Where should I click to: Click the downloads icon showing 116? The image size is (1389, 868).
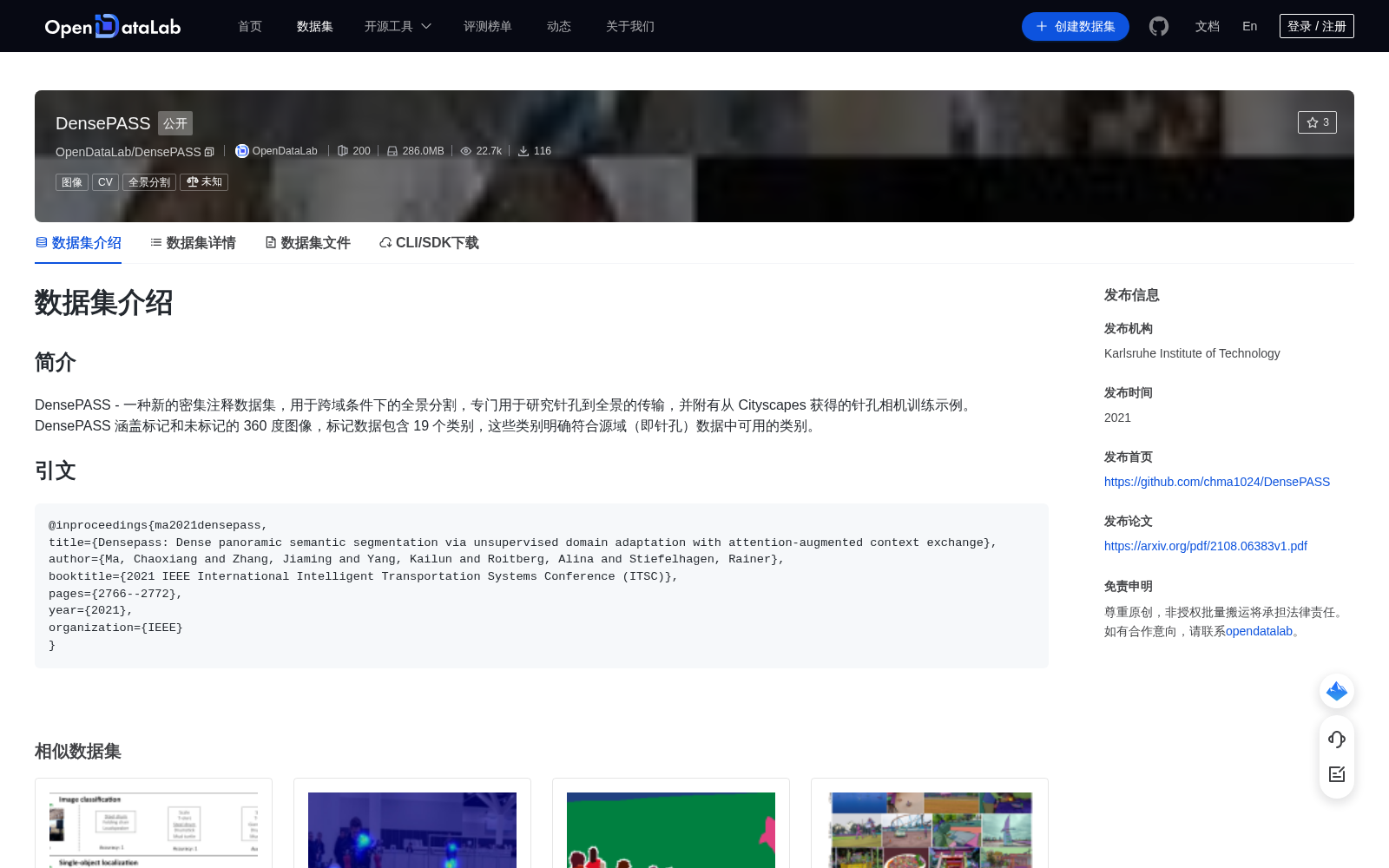pyautogui.click(x=523, y=151)
